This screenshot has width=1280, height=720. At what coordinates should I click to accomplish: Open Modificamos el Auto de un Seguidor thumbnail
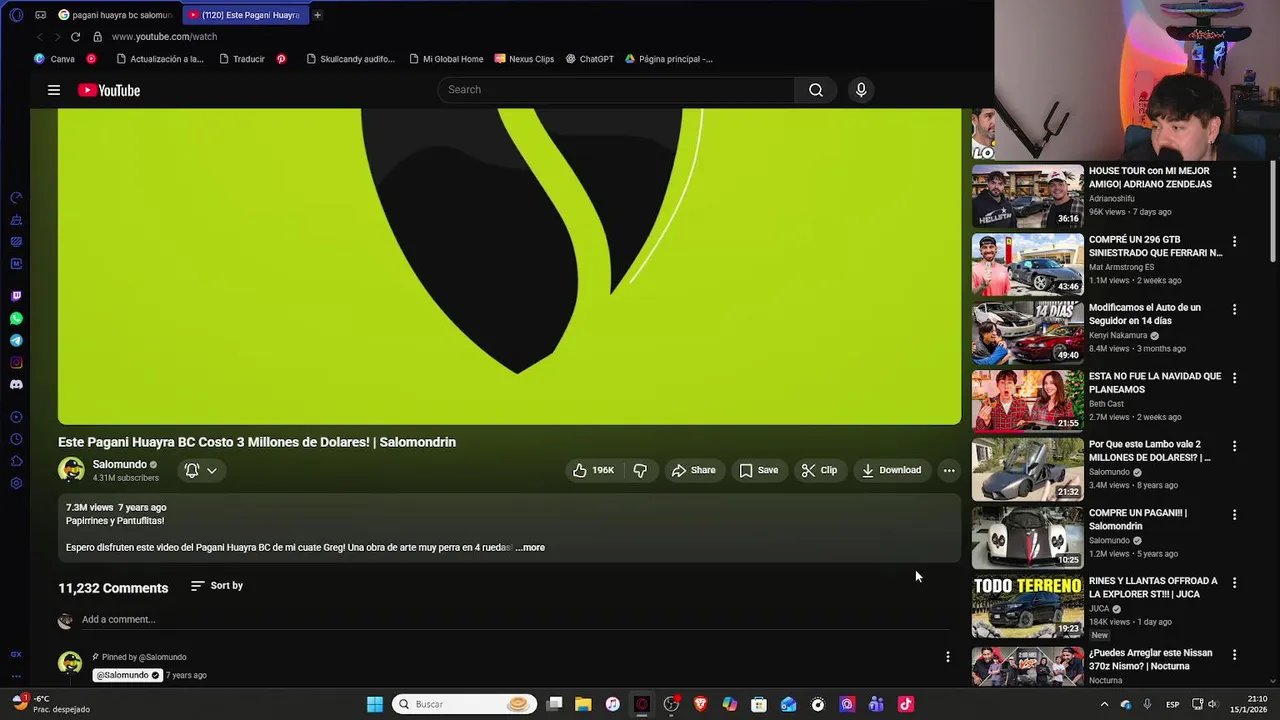[x=1027, y=333]
